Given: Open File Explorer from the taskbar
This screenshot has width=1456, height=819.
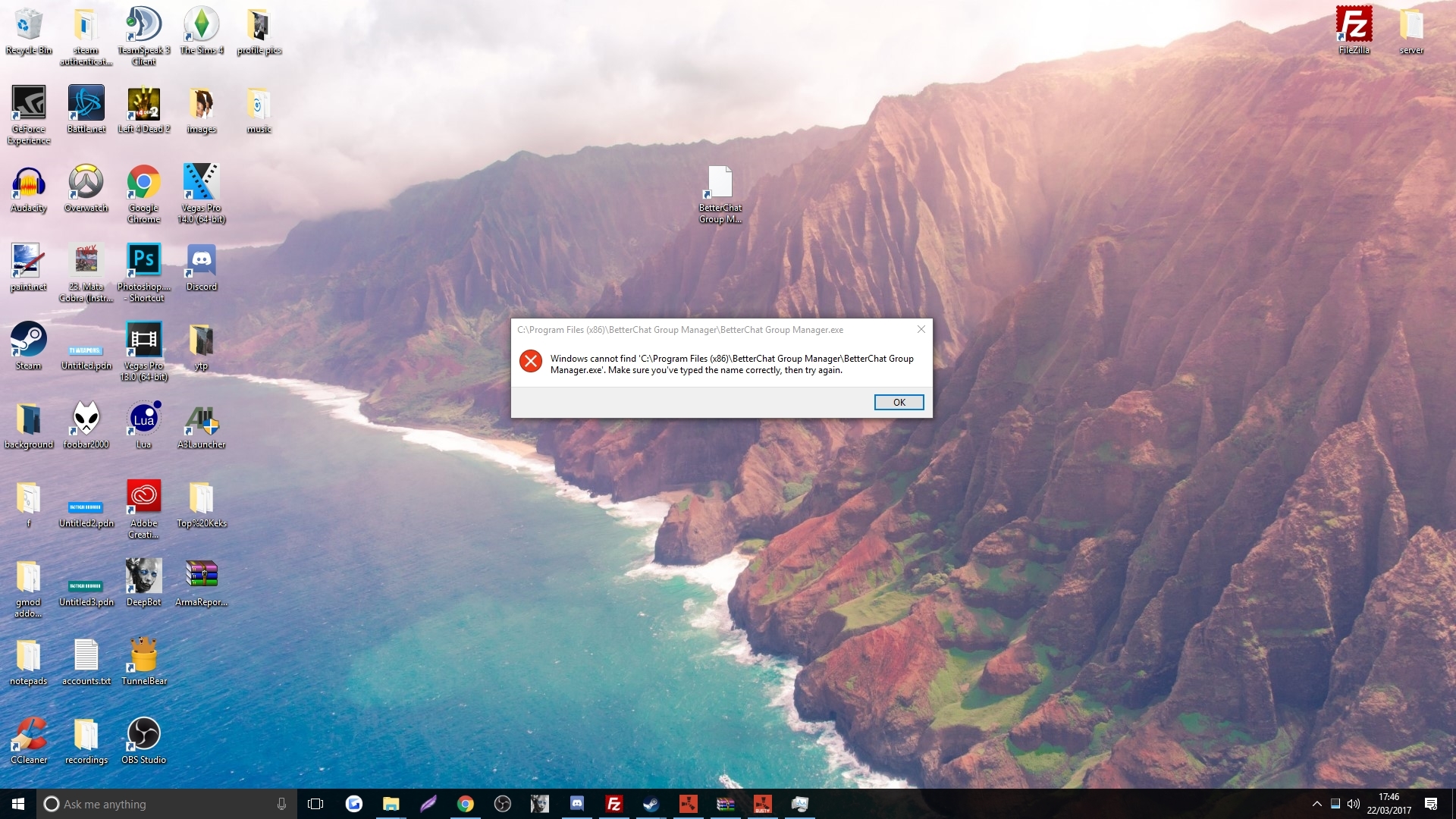Looking at the screenshot, I should click(391, 804).
